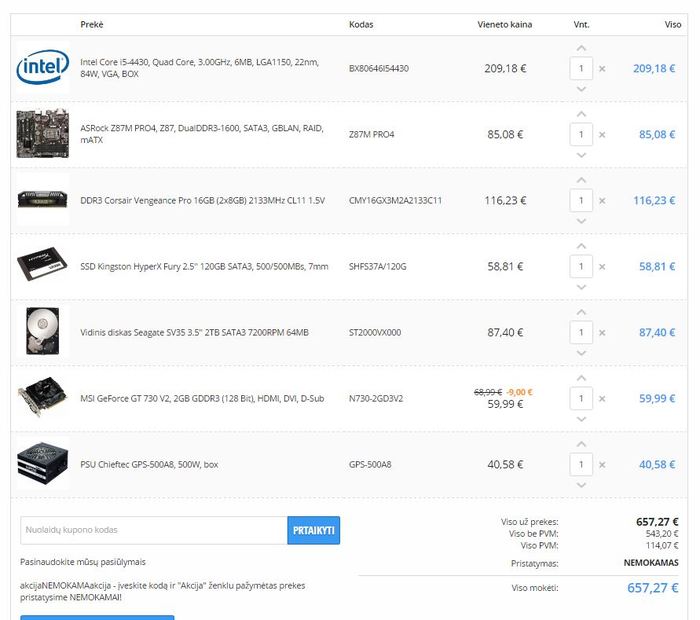The image size is (700, 620).
Task: Remove the MSI GeForce GT 730 with the X icon
Action: tap(602, 399)
